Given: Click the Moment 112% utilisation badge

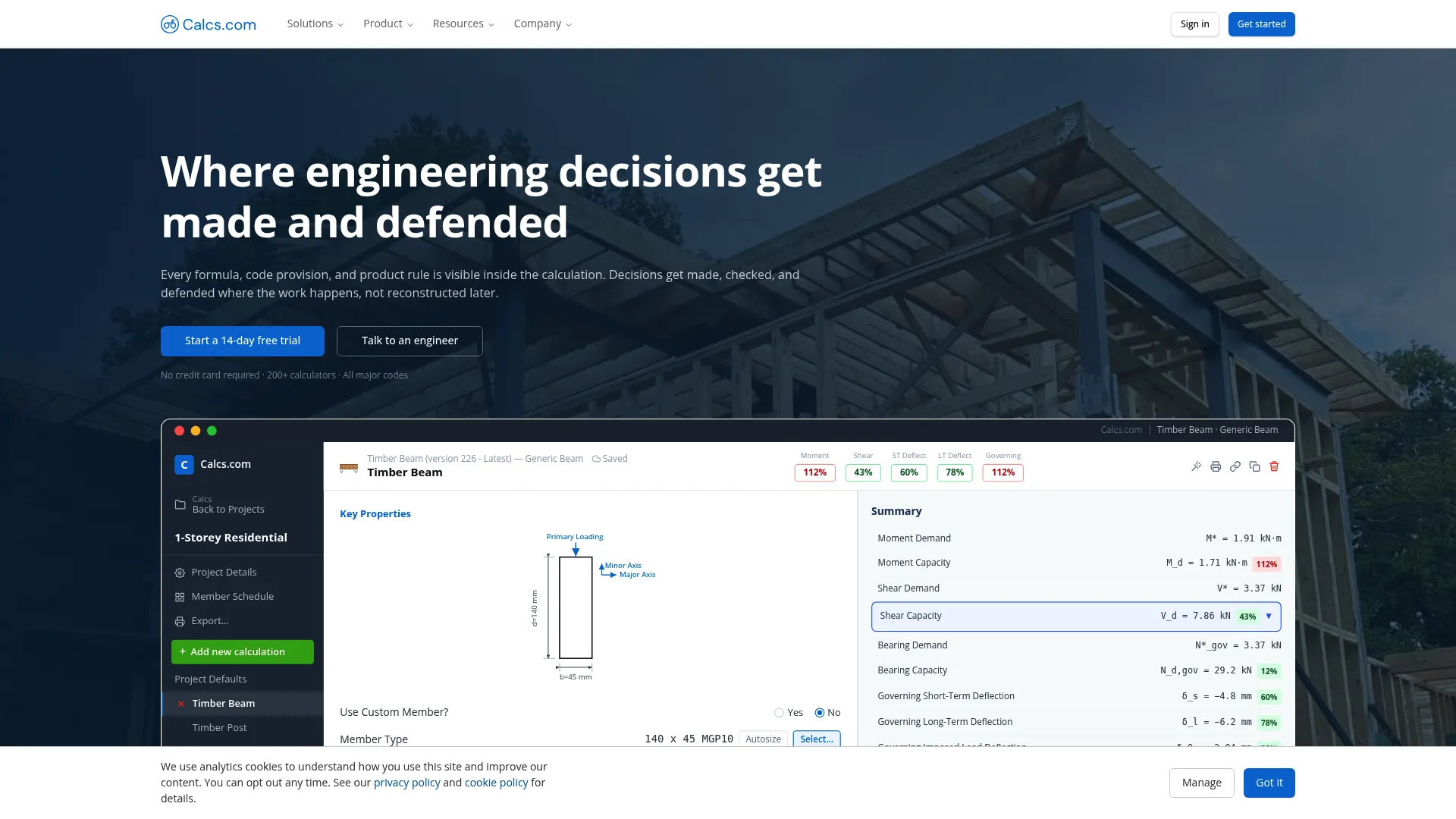Looking at the screenshot, I should [815, 472].
